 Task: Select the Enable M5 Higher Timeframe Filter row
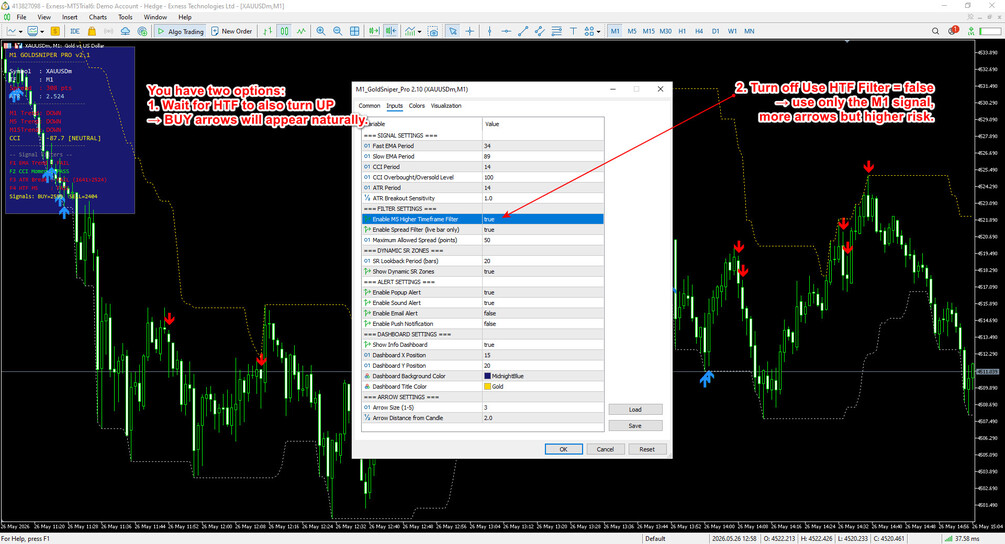pos(483,219)
